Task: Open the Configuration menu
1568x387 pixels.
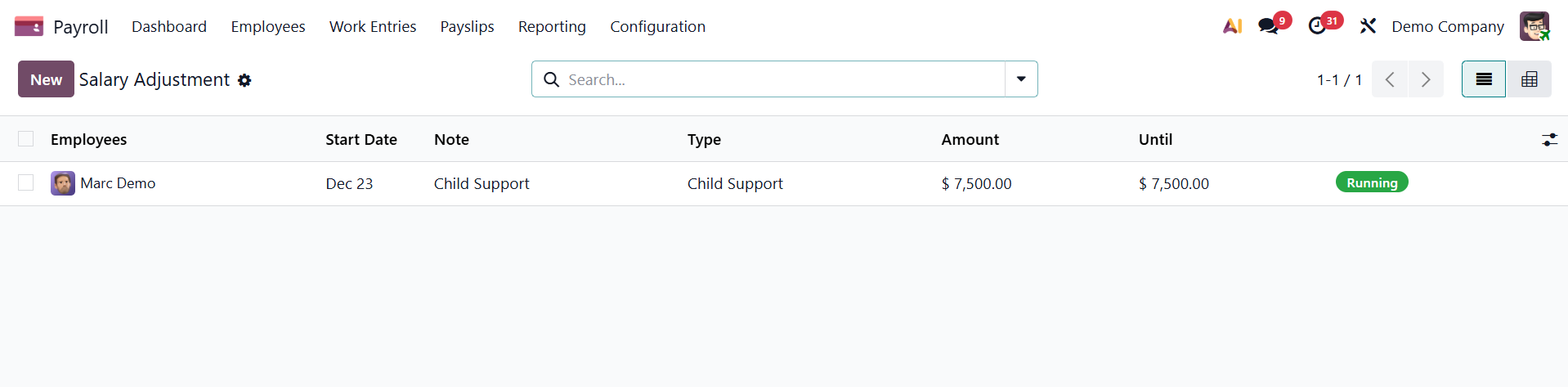Action: click(x=657, y=27)
